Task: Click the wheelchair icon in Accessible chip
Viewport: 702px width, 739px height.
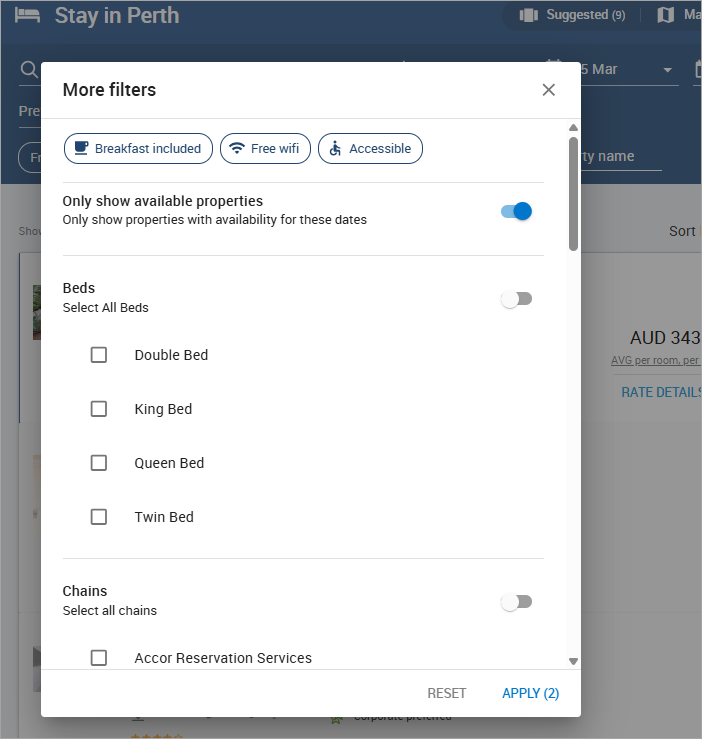Action: (335, 148)
